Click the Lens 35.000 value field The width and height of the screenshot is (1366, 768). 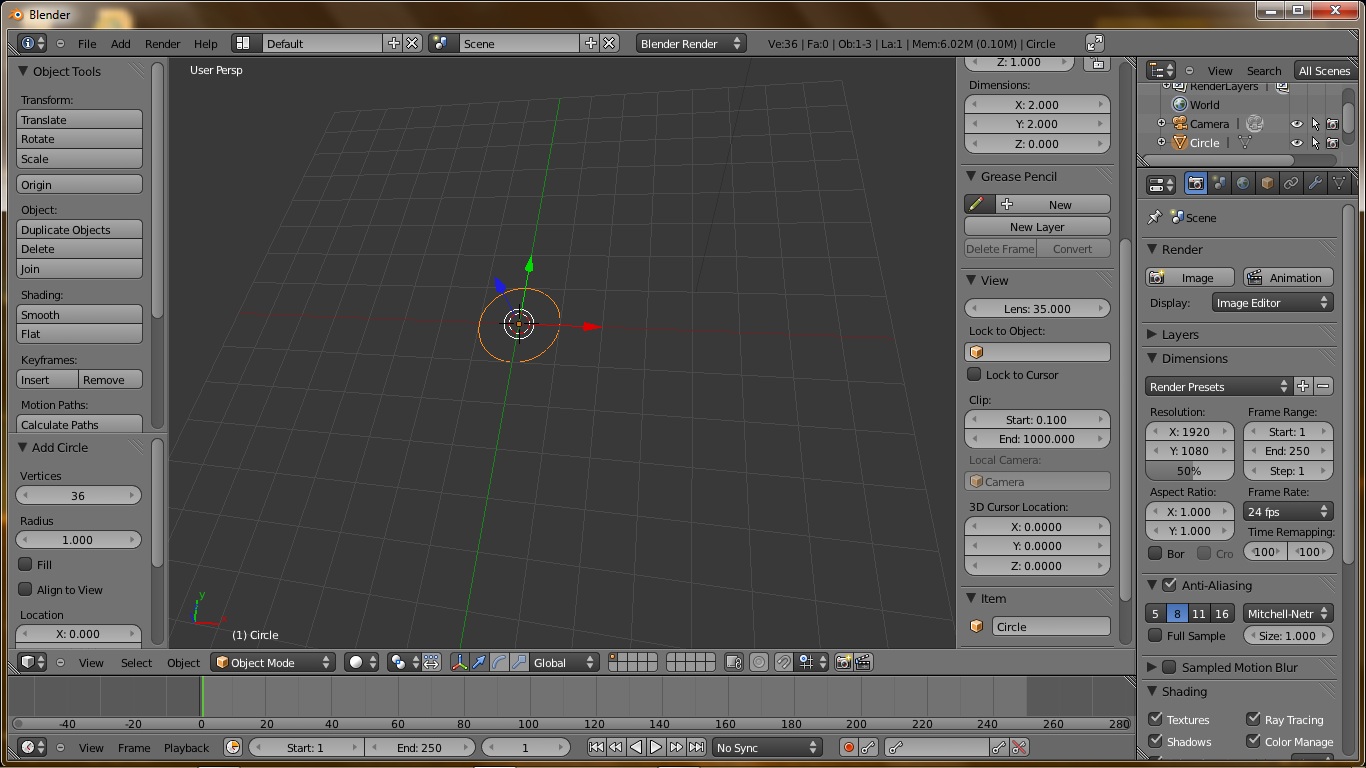coord(1037,308)
